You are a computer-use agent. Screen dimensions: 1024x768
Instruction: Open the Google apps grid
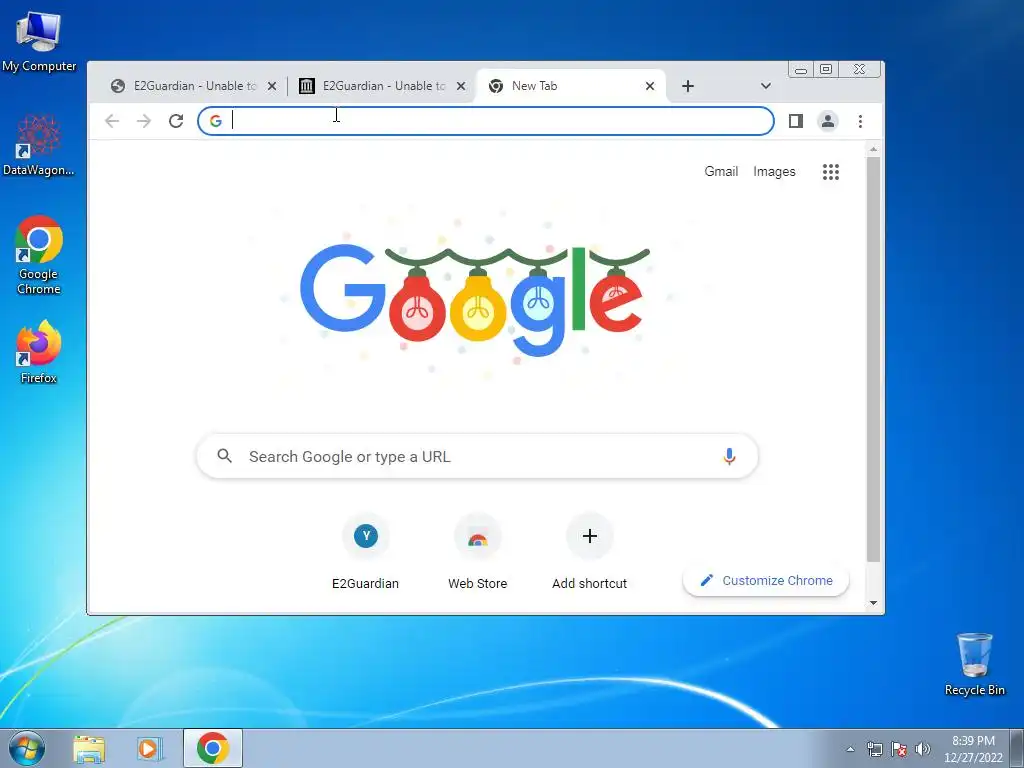pyautogui.click(x=831, y=172)
